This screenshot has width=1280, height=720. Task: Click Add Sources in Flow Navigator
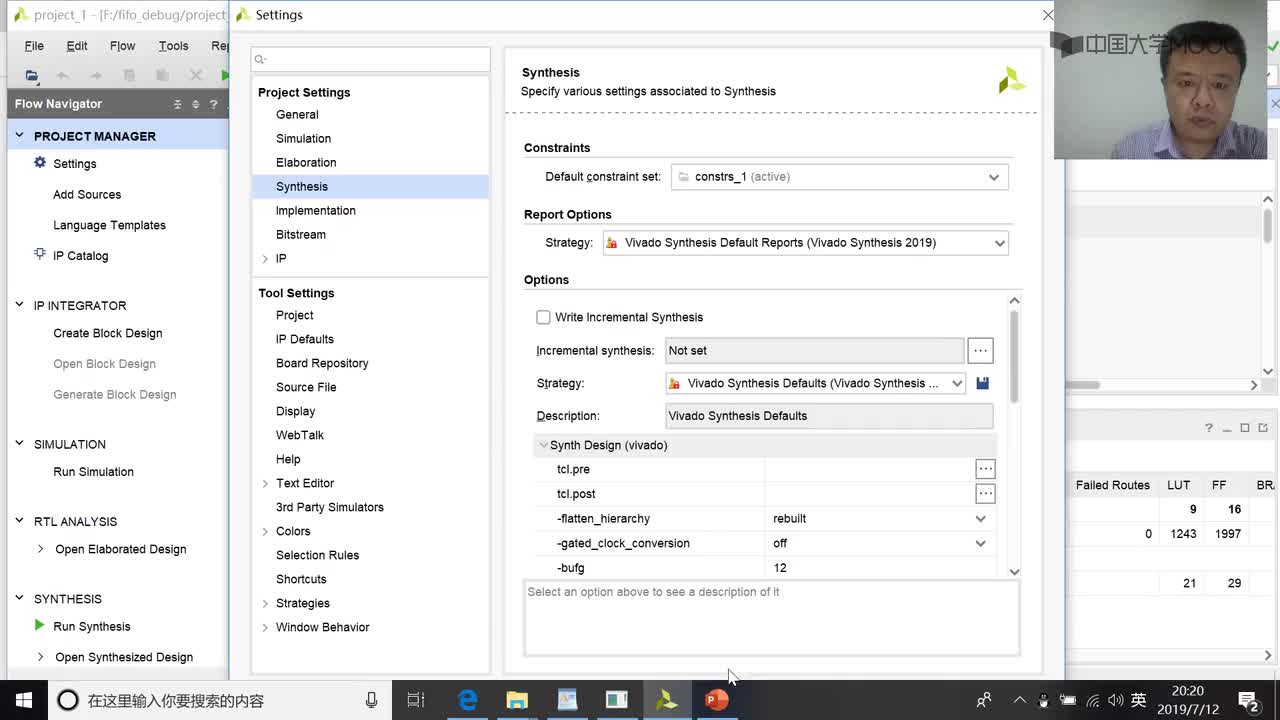(x=87, y=194)
